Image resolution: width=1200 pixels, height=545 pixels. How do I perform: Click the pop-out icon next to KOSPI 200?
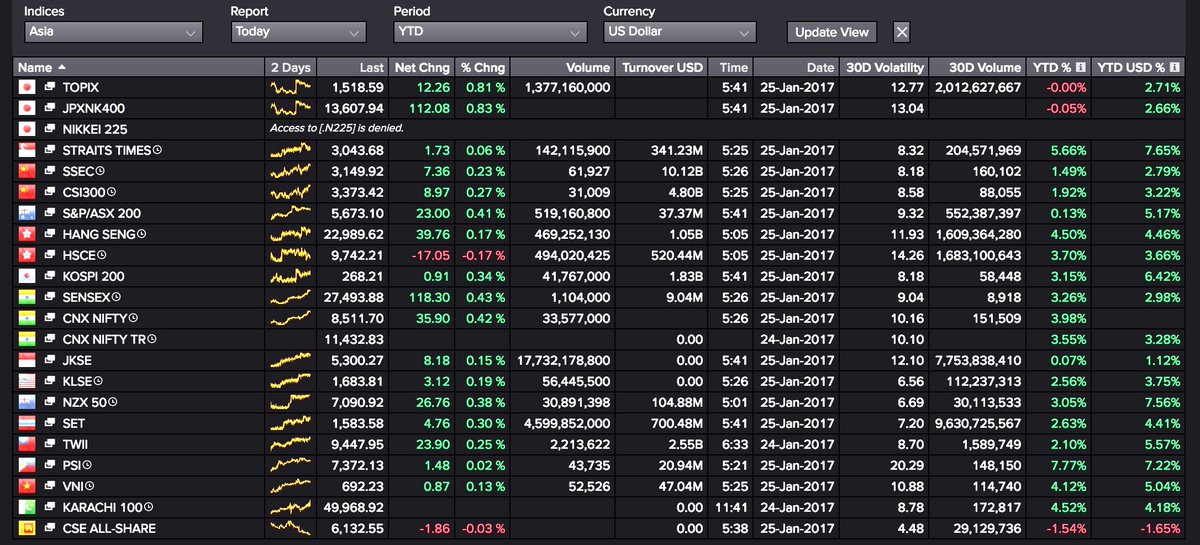pos(49,276)
